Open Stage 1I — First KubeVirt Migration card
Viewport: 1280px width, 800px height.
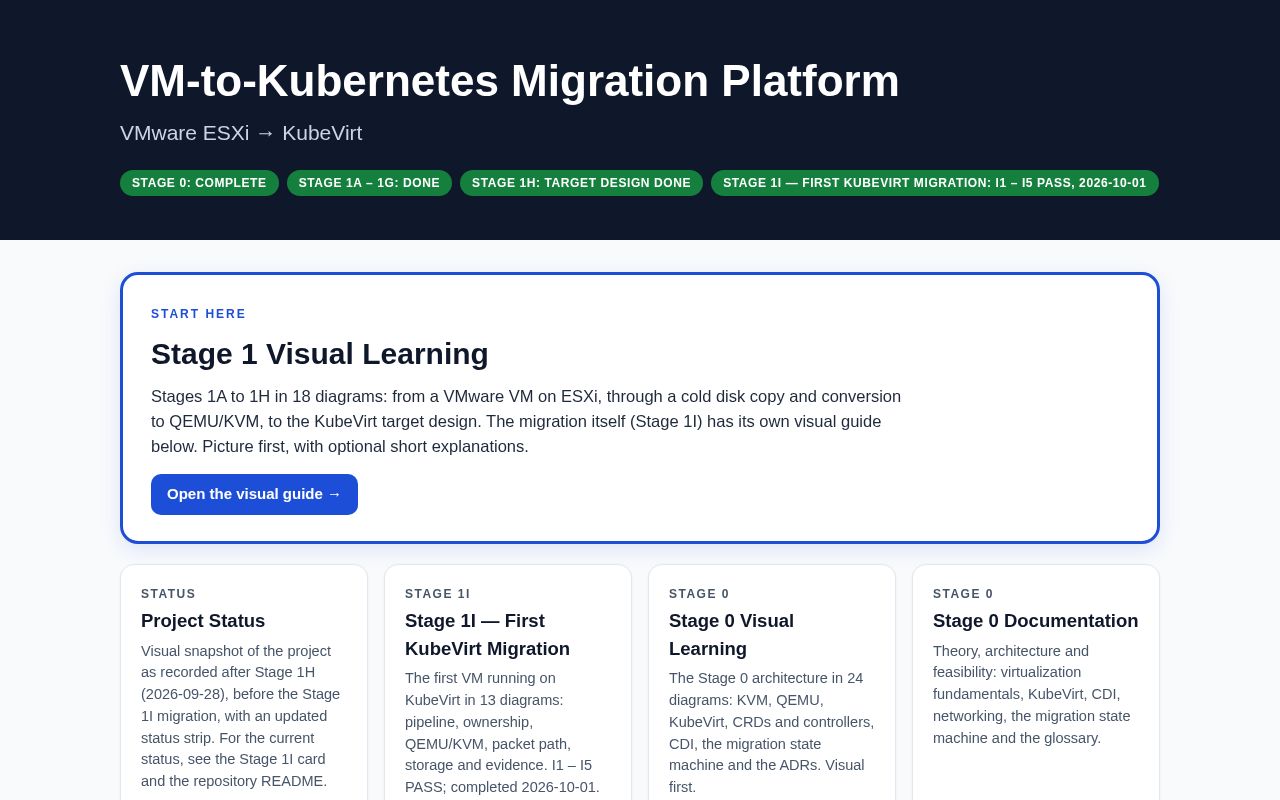[x=508, y=683]
